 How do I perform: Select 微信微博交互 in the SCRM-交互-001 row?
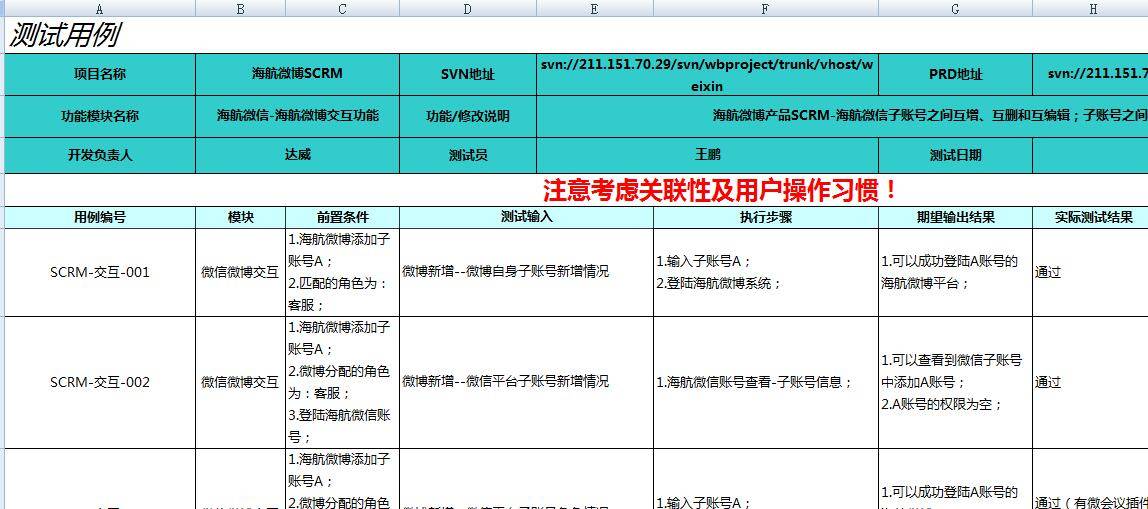pyautogui.click(x=240, y=272)
